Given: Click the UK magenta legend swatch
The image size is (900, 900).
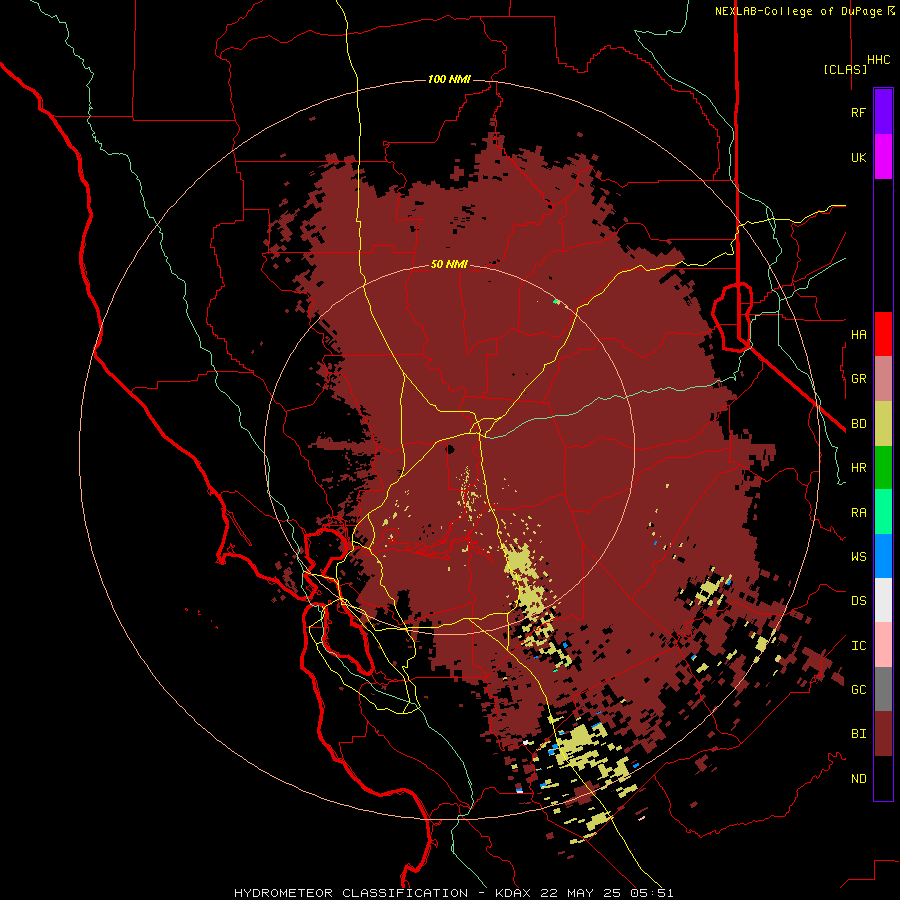Looking at the screenshot, I should click(x=883, y=157).
